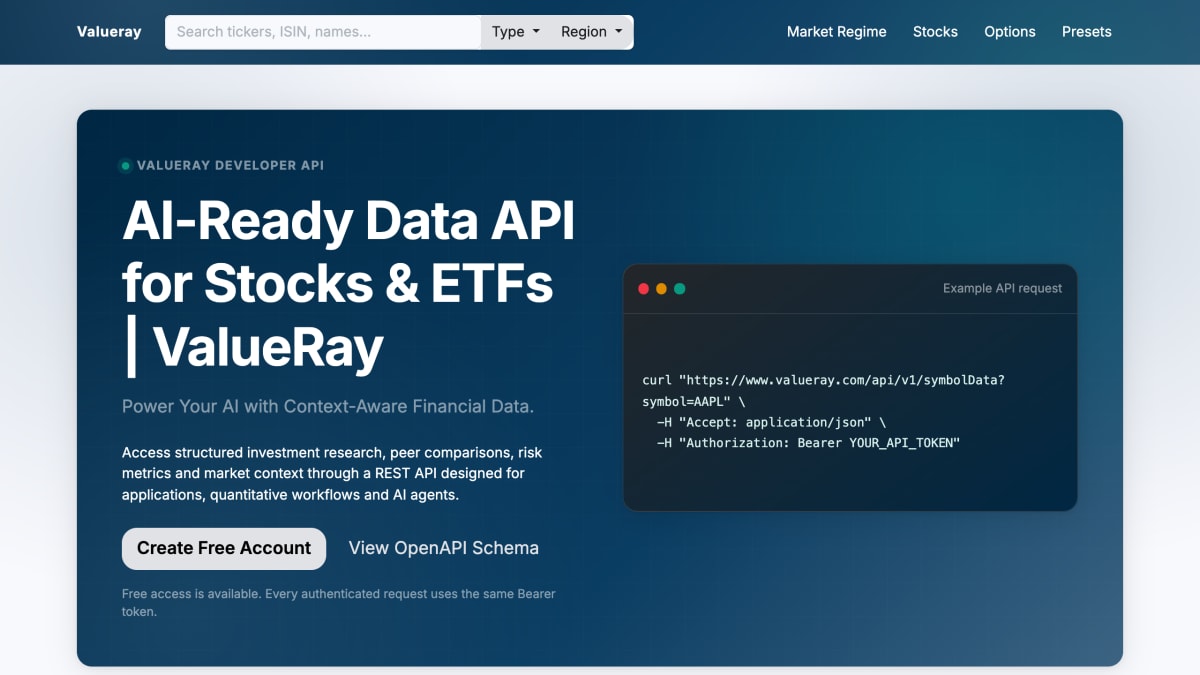The image size is (1200, 675).
Task: Click the 'Access structured investment research' paragraph
Action: point(332,474)
